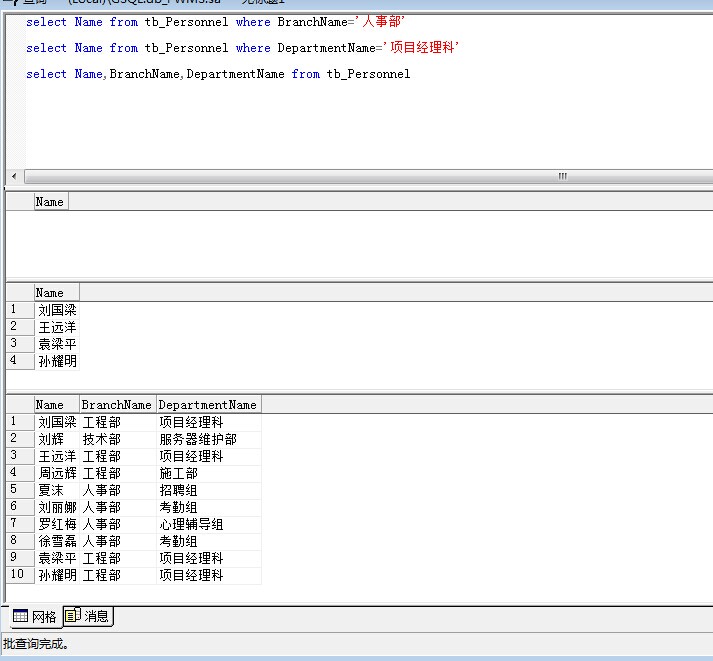Click the Name header of third result grid
Screen dimensions: 713x661
pyautogui.click(x=57, y=405)
